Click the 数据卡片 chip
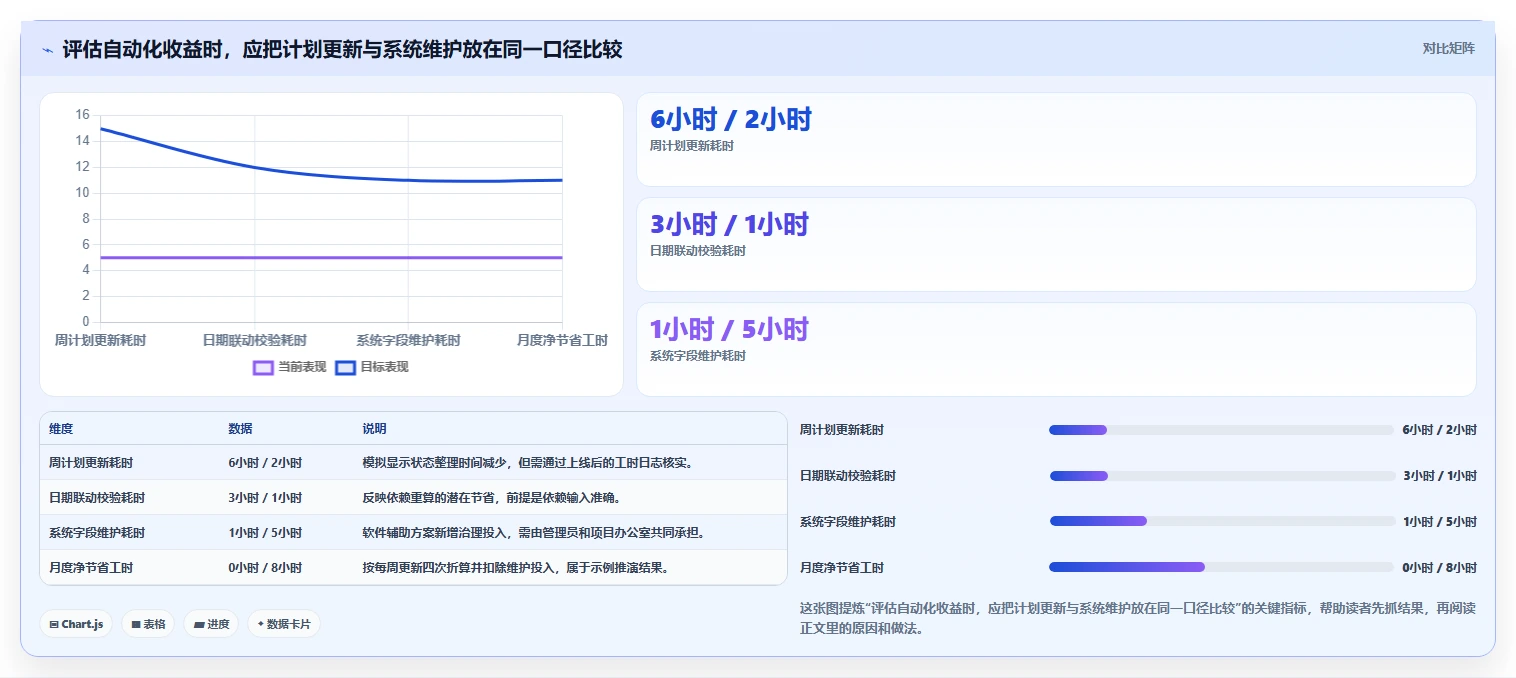This screenshot has height=678, width=1516. 284,624
